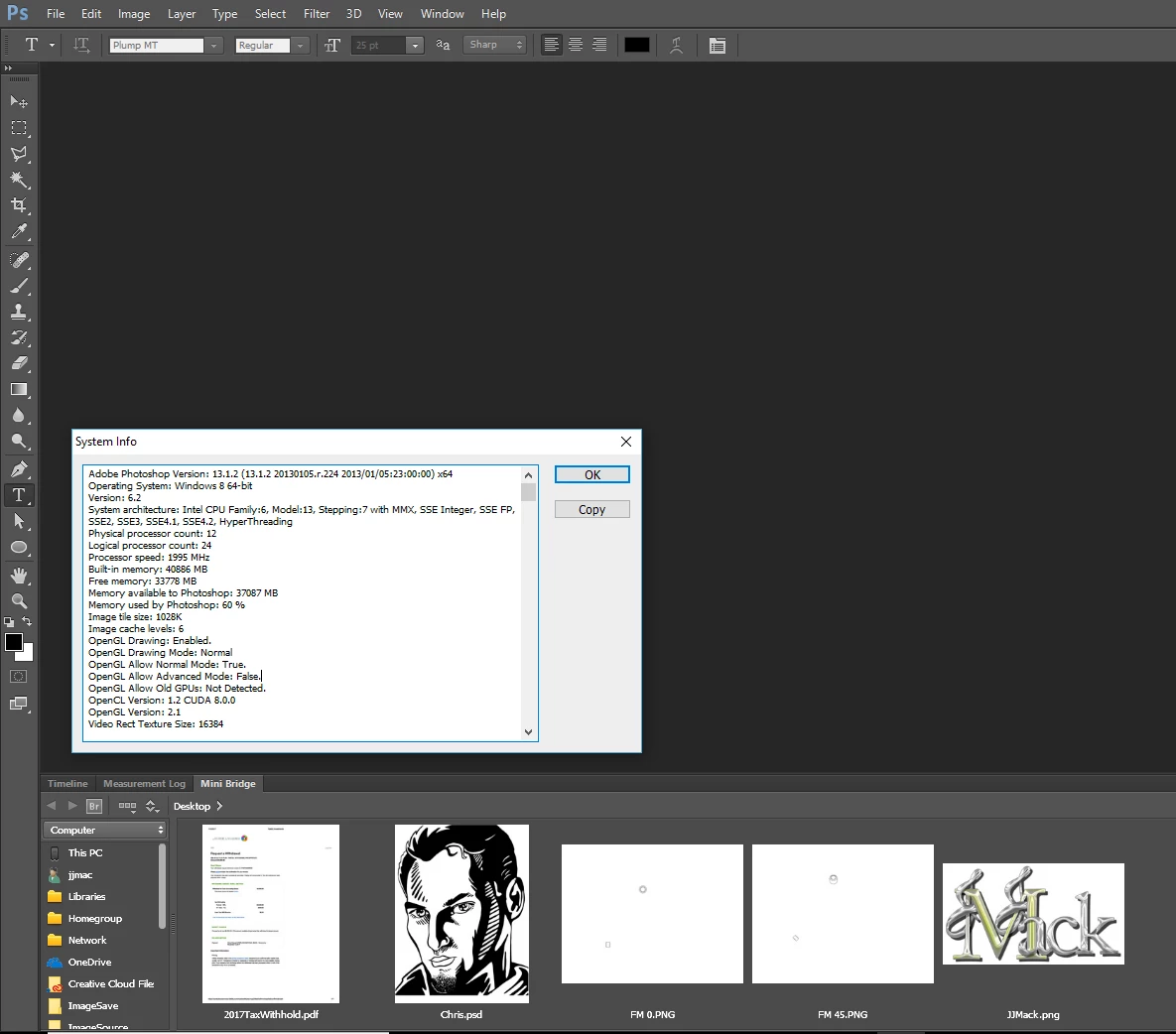The height and width of the screenshot is (1034, 1176).
Task: Select the Polygonal Lasso tool
Action: point(19,154)
